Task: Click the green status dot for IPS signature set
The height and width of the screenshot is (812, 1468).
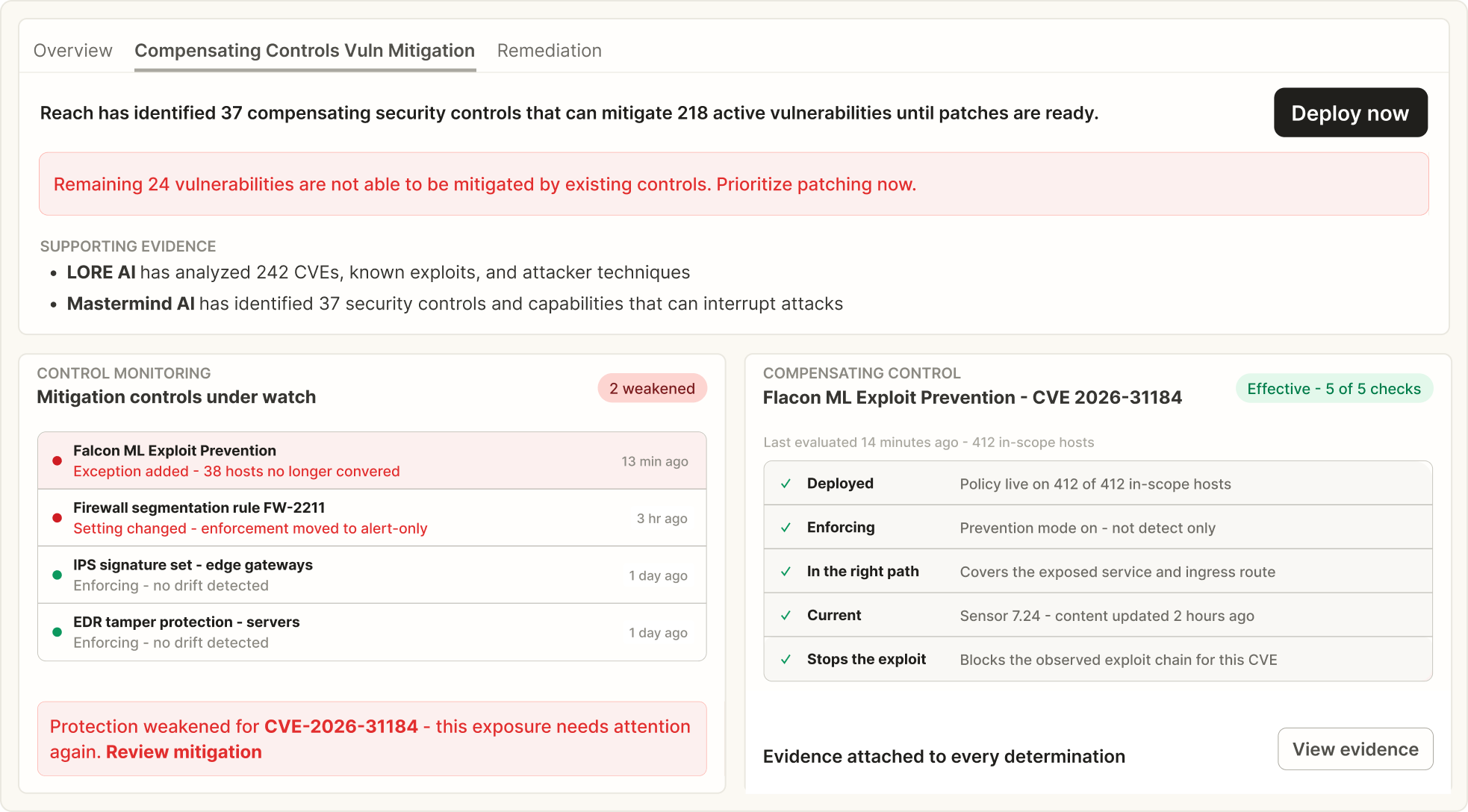Action: 57,575
